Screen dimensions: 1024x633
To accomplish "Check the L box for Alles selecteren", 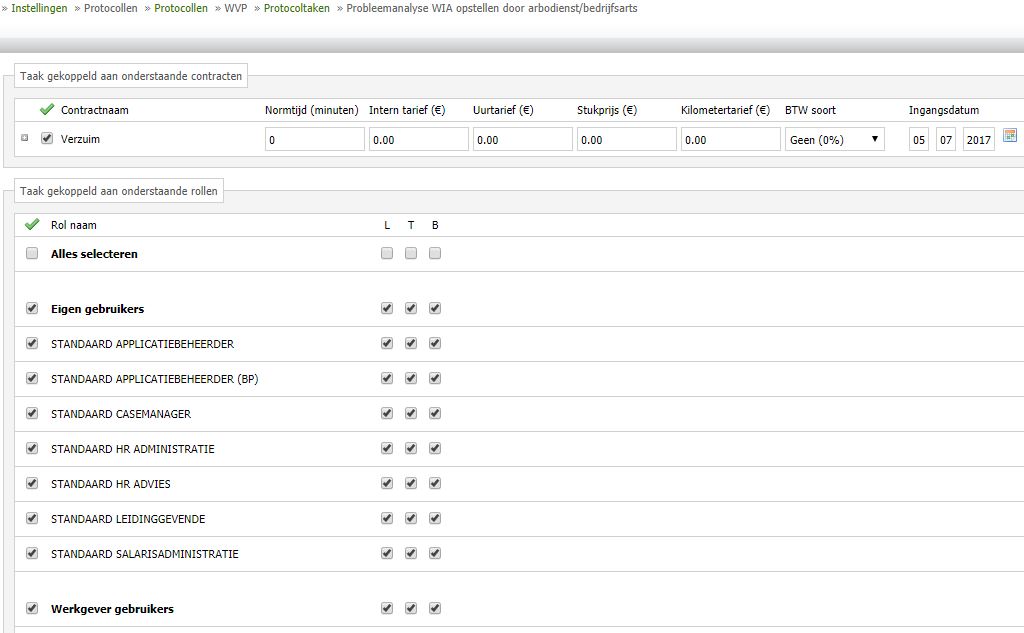I will click(387, 253).
